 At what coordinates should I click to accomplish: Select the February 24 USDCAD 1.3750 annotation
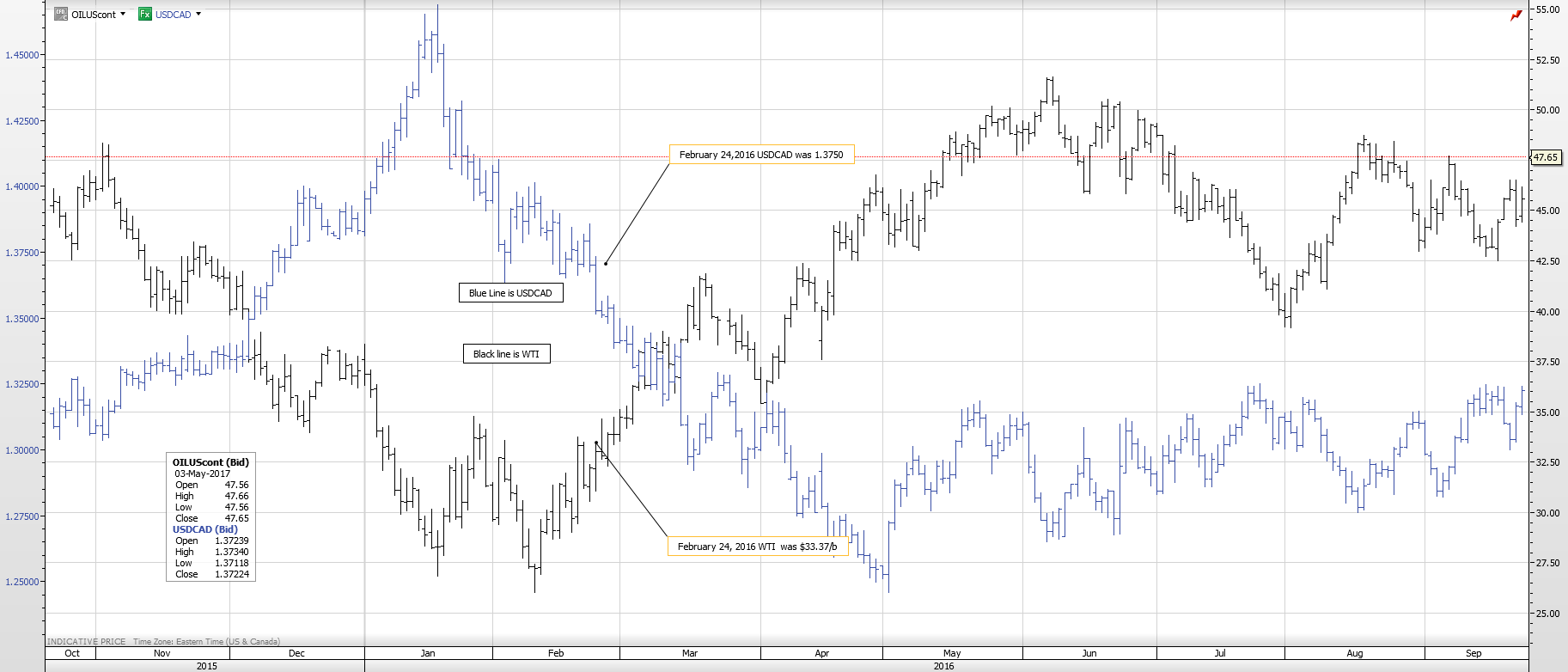[x=761, y=155]
